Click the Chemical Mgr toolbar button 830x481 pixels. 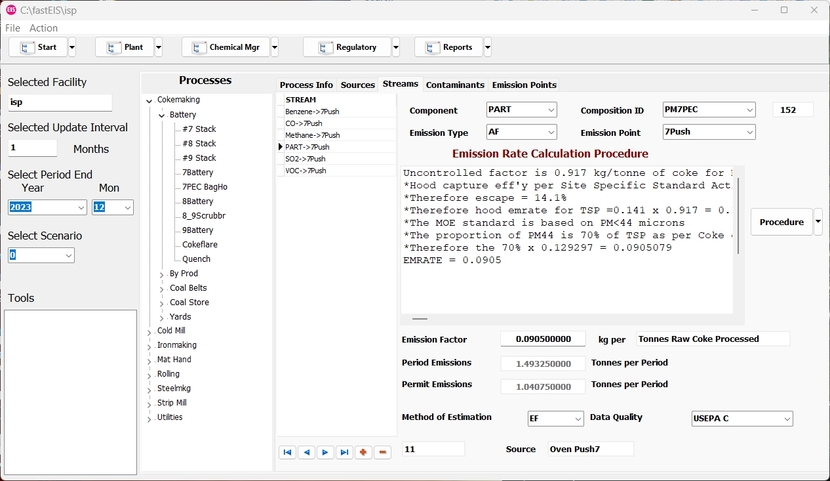(x=226, y=47)
